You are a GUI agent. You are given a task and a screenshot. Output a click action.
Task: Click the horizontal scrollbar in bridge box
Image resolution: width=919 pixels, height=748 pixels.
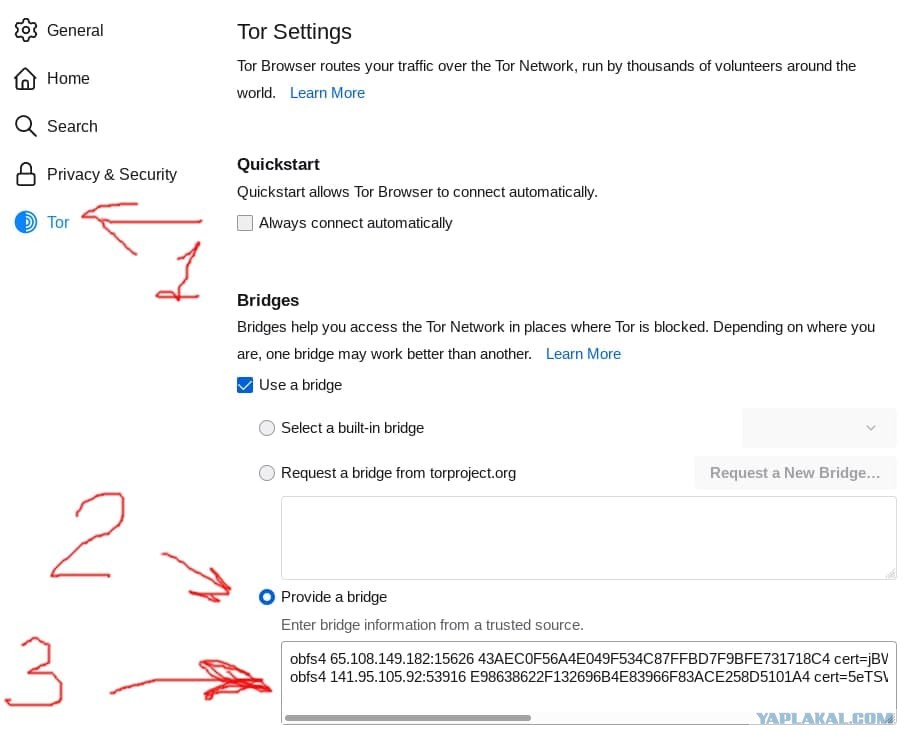408,718
